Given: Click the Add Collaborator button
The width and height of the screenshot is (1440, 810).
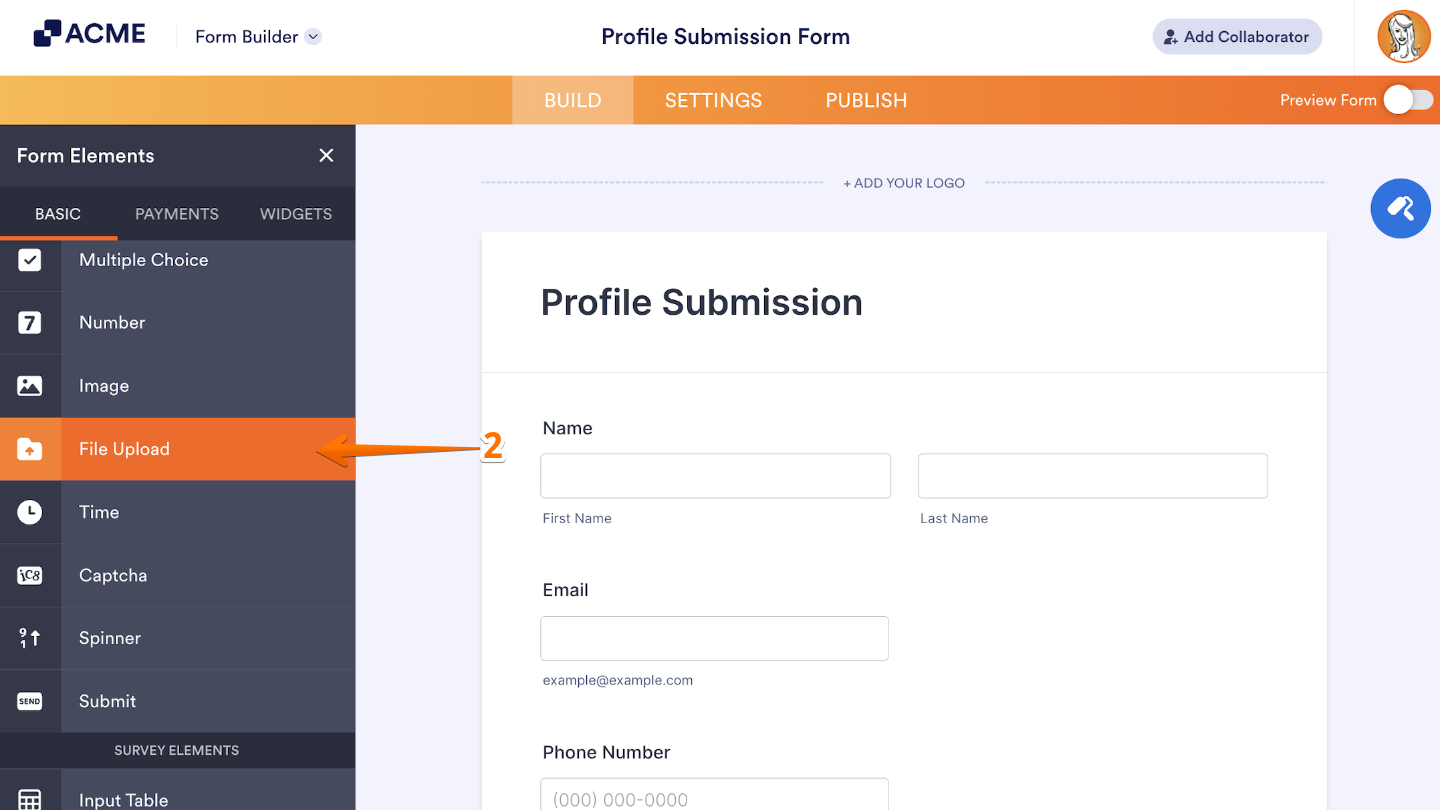Looking at the screenshot, I should (x=1237, y=36).
